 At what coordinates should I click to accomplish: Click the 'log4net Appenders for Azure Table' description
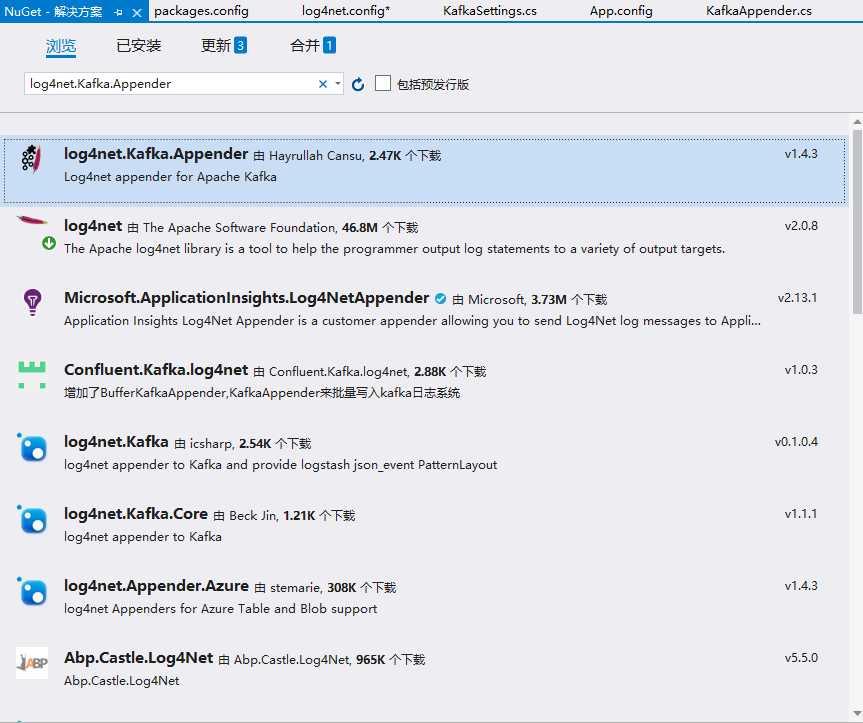[x=220, y=609]
